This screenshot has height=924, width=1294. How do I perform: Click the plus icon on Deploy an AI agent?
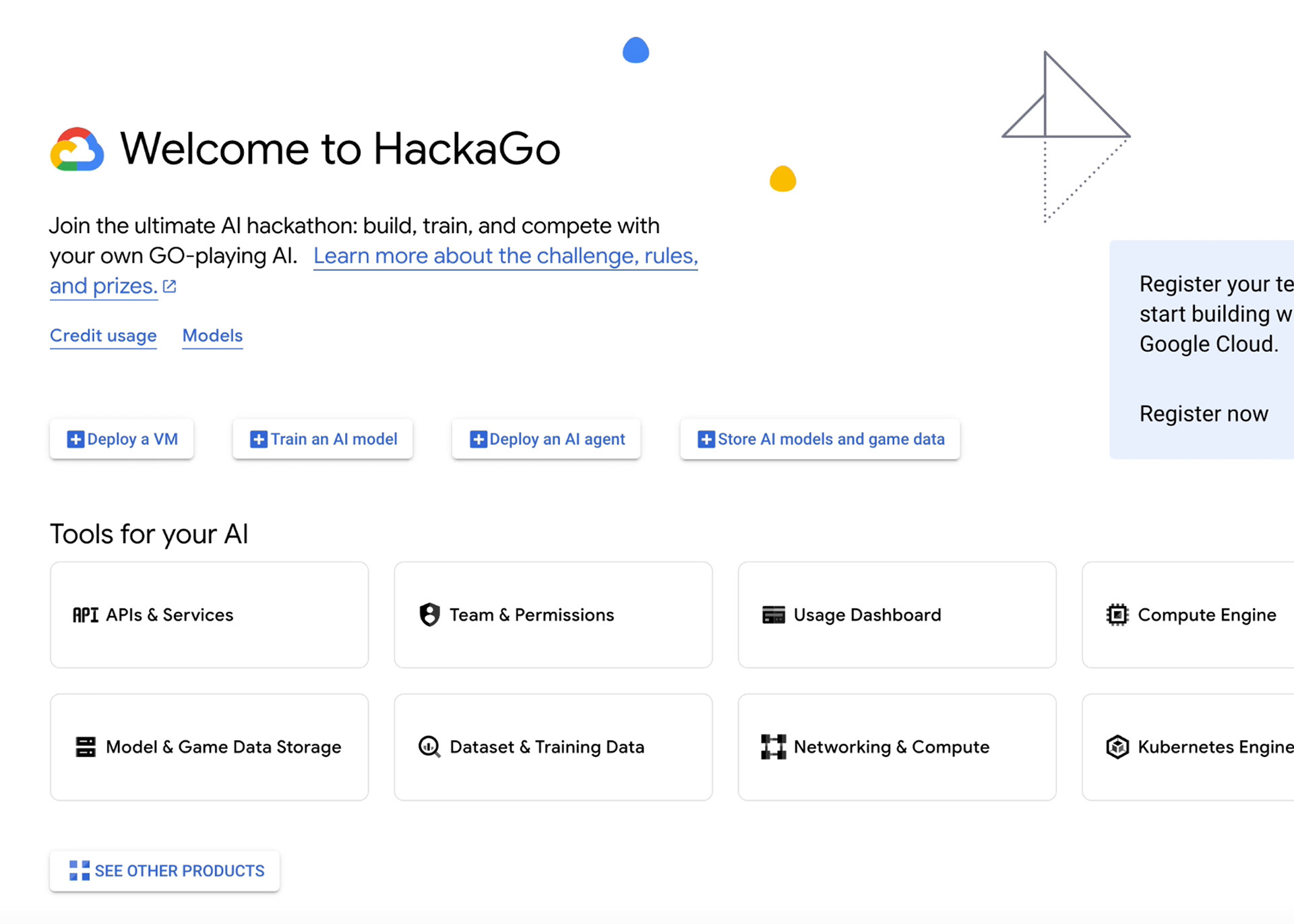click(x=478, y=439)
